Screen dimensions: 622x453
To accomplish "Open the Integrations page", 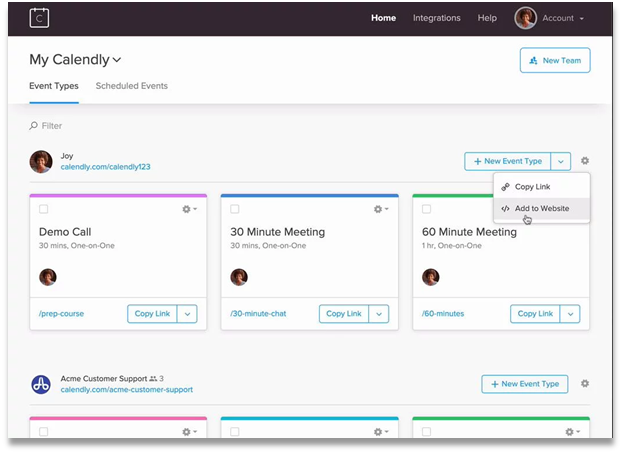I will 436,18.
